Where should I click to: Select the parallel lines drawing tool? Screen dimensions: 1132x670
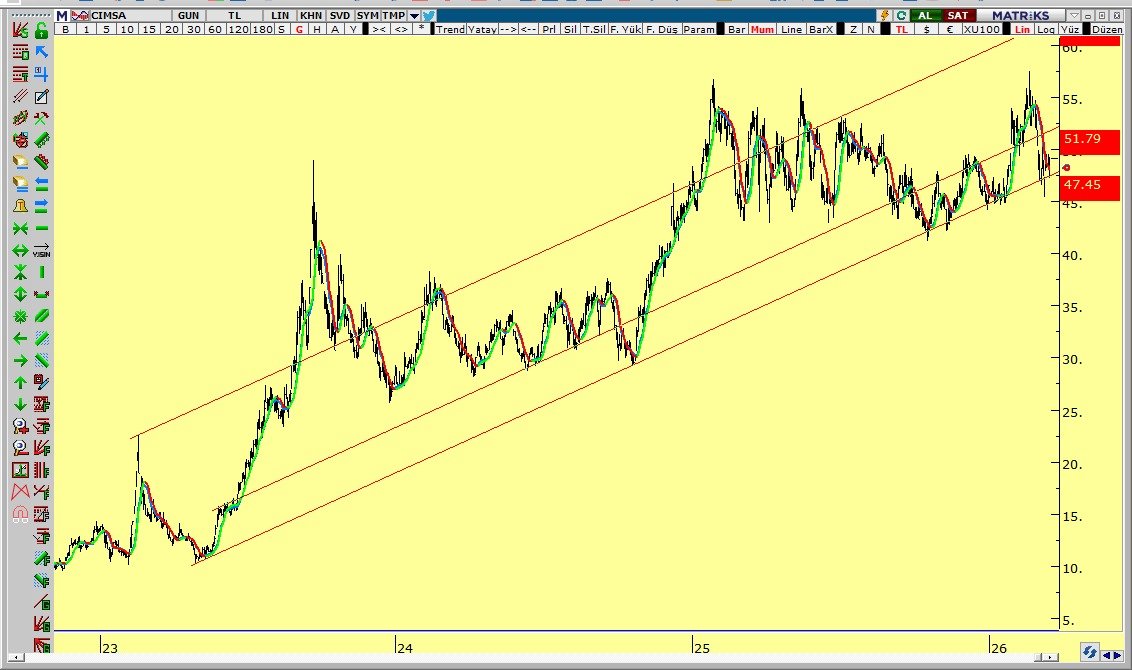click(20, 96)
